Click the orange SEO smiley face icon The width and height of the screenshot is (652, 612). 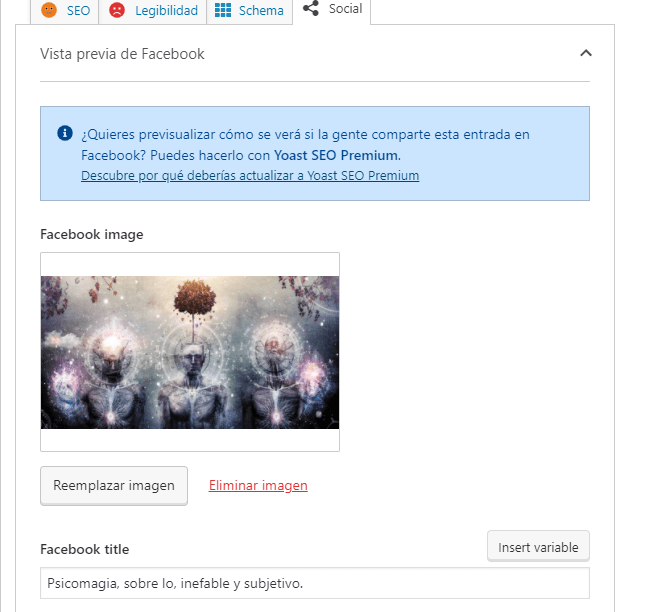49,10
